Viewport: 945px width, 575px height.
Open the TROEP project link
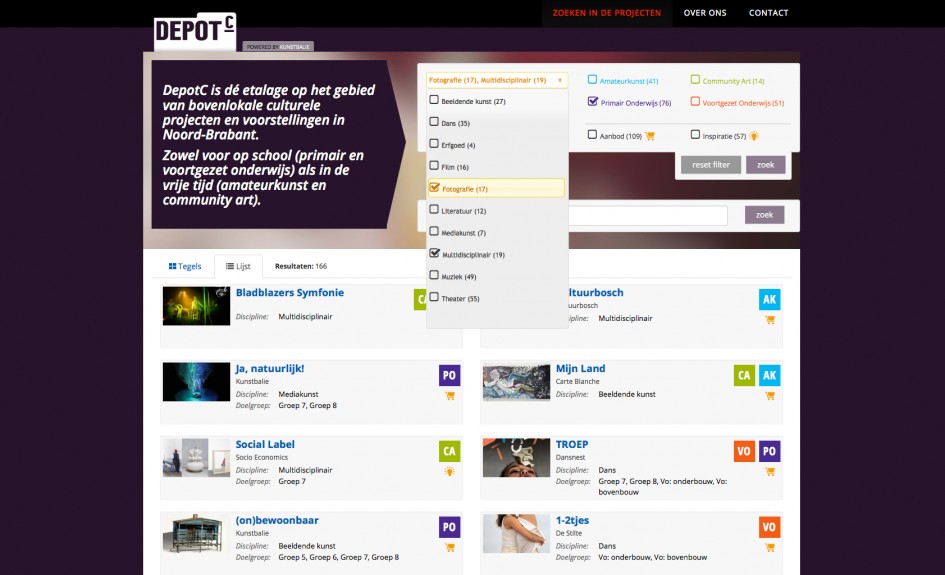point(571,445)
